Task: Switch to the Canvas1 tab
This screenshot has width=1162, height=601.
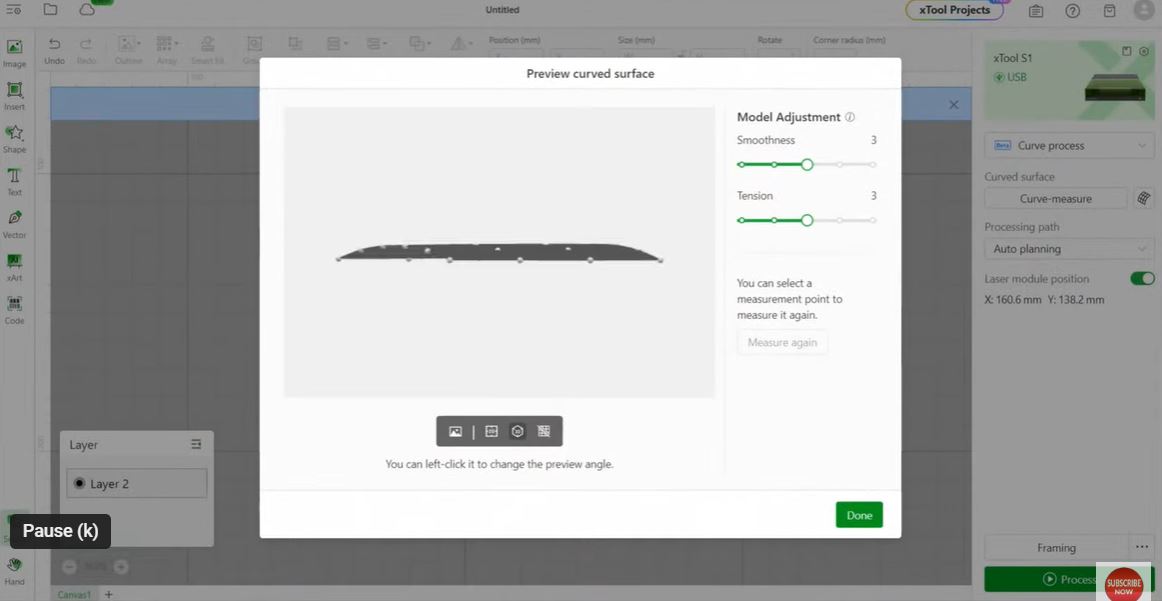Action: [x=74, y=594]
